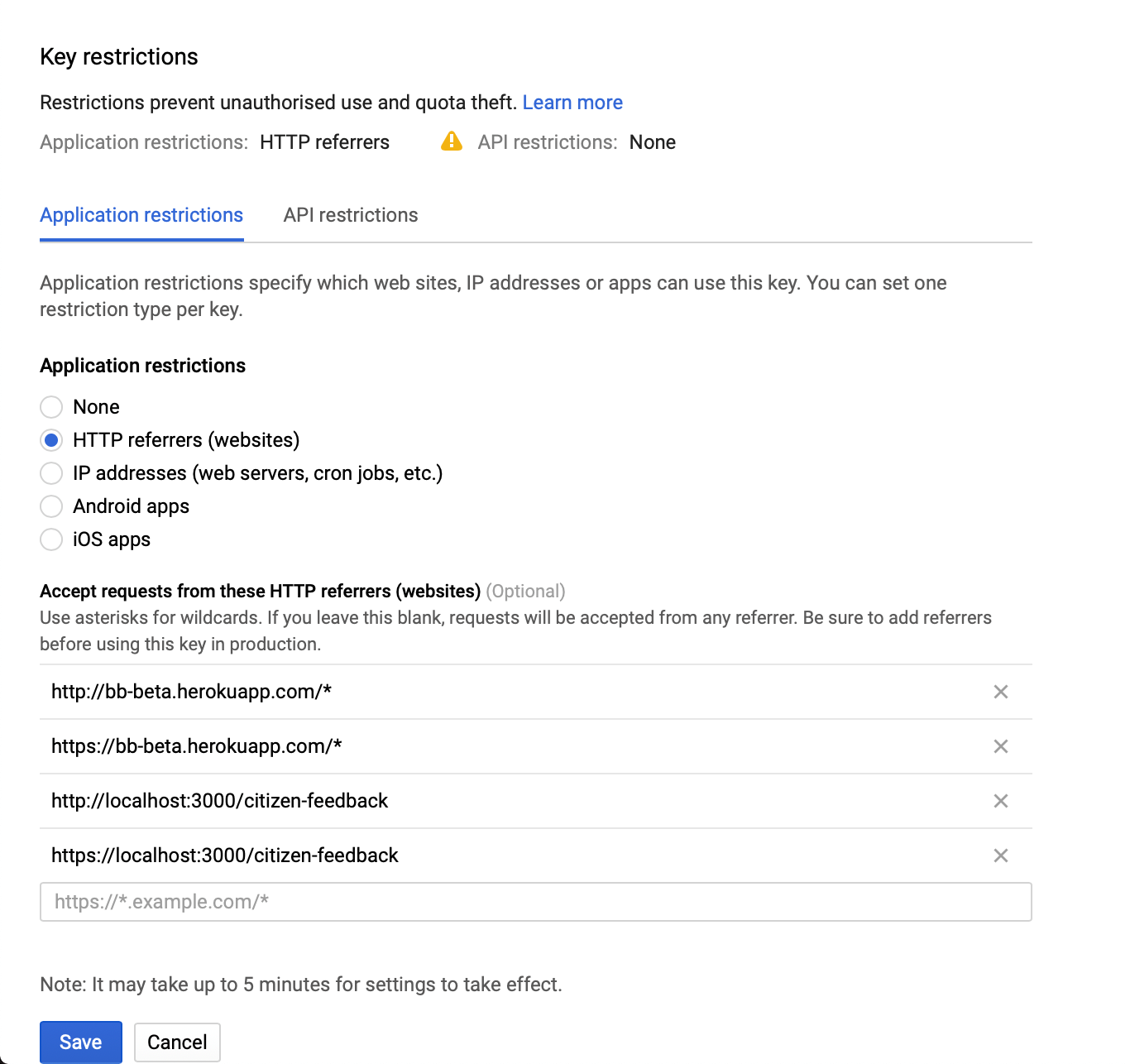Select http://localhost:3000/citizen-feedback entry text
The height and width of the screenshot is (1064, 1125).
tap(219, 801)
